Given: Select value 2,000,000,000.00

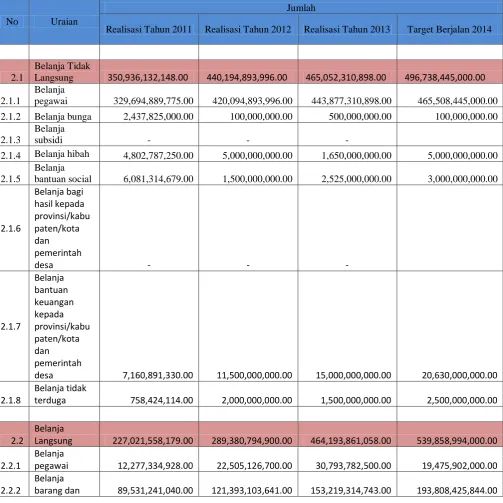Looking at the screenshot, I should tap(257, 400).
